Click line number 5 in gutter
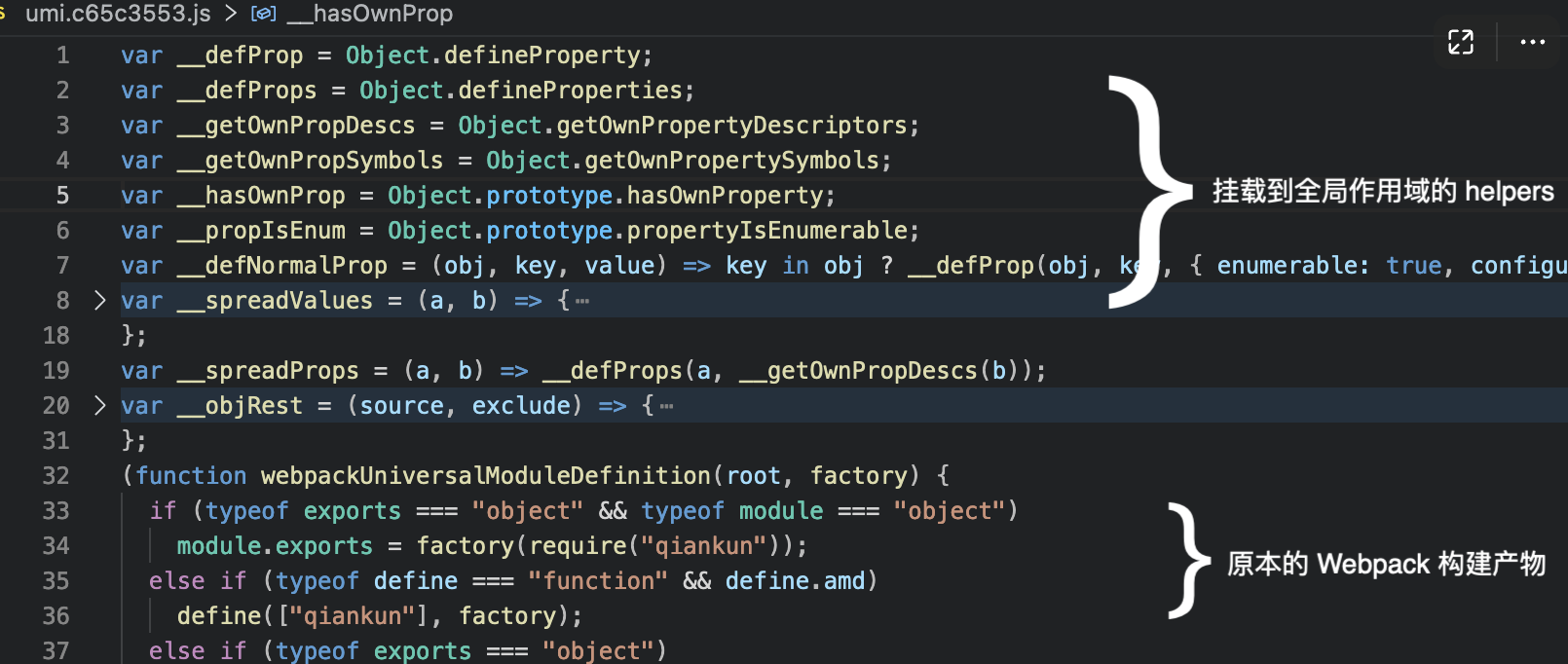1568x664 pixels. [62, 195]
